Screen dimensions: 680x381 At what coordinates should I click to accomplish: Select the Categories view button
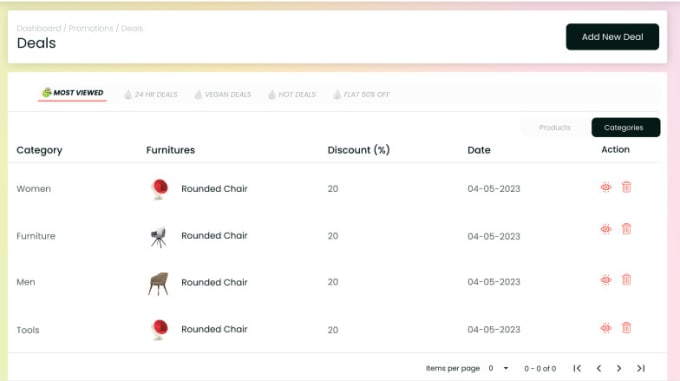point(626,127)
